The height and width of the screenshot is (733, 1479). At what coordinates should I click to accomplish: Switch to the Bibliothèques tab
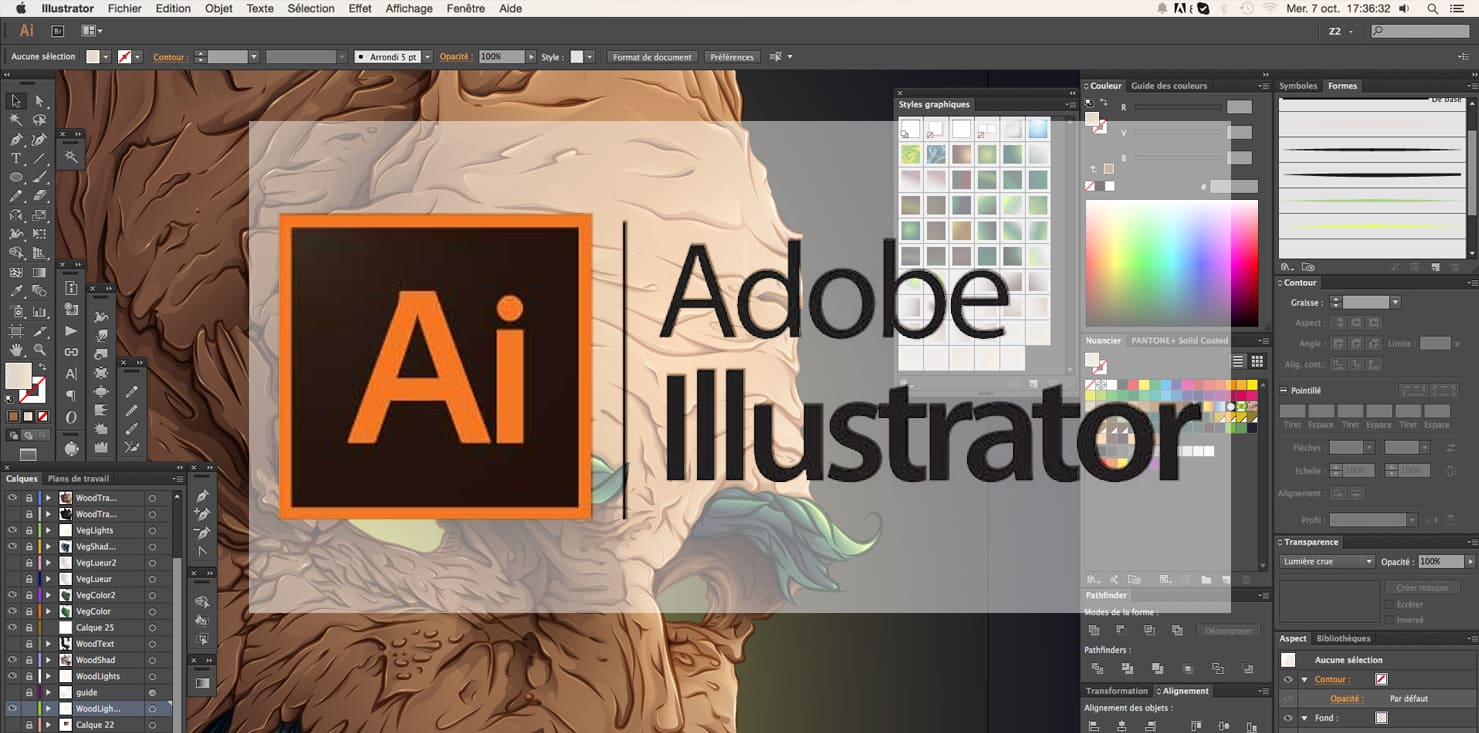(x=1343, y=638)
